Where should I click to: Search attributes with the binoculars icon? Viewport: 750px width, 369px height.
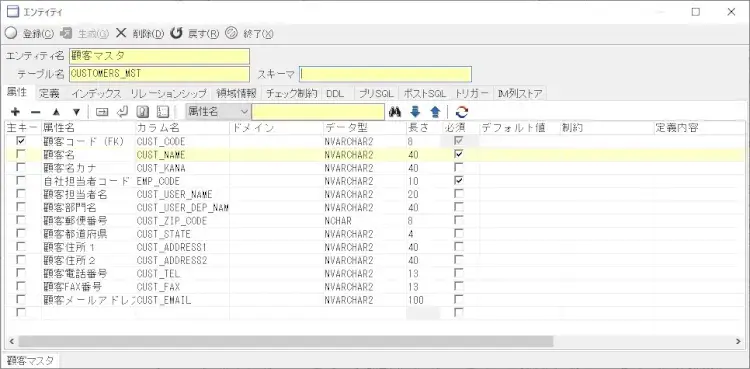coord(395,112)
